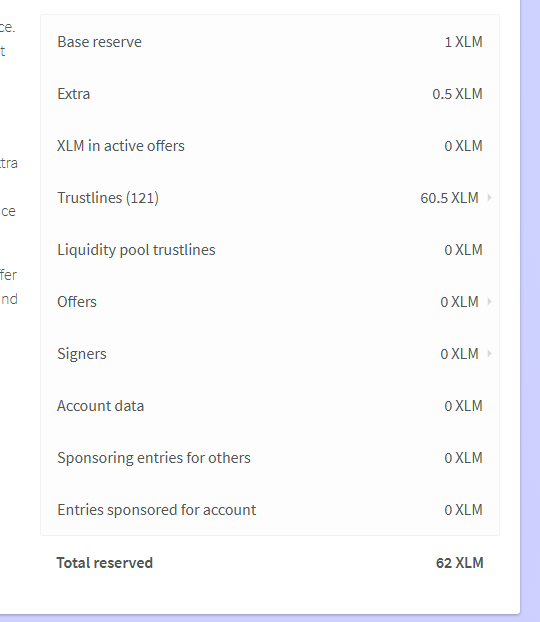Click the Offers 0 XLM amount
This screenshot has width=540, height=622.
[459, 302]
